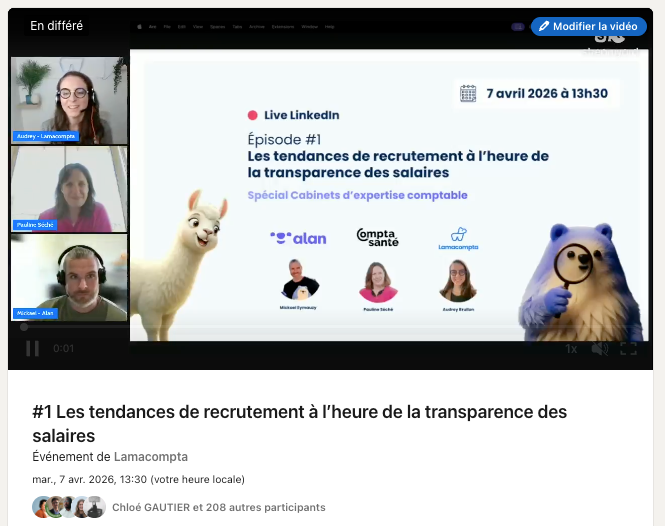Click the 0:01 elapsed time display

coord(64,349)
